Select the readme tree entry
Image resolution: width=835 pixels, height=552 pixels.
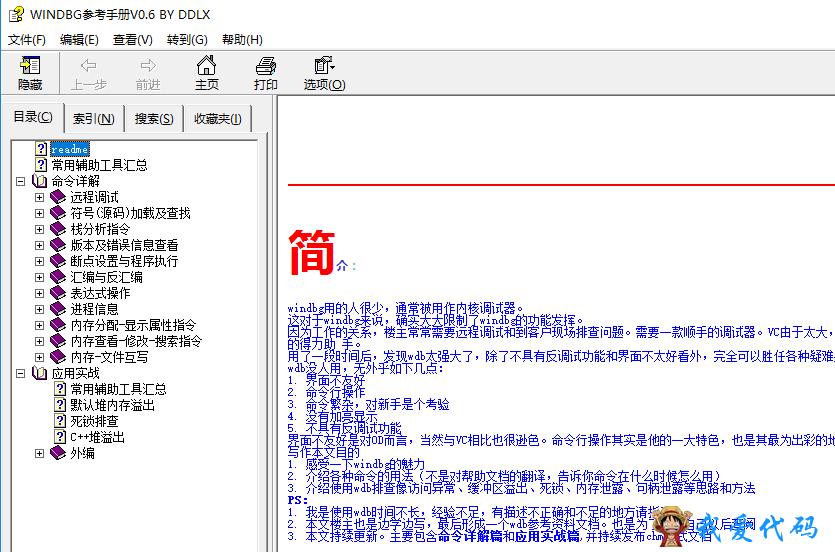[70, 149]
